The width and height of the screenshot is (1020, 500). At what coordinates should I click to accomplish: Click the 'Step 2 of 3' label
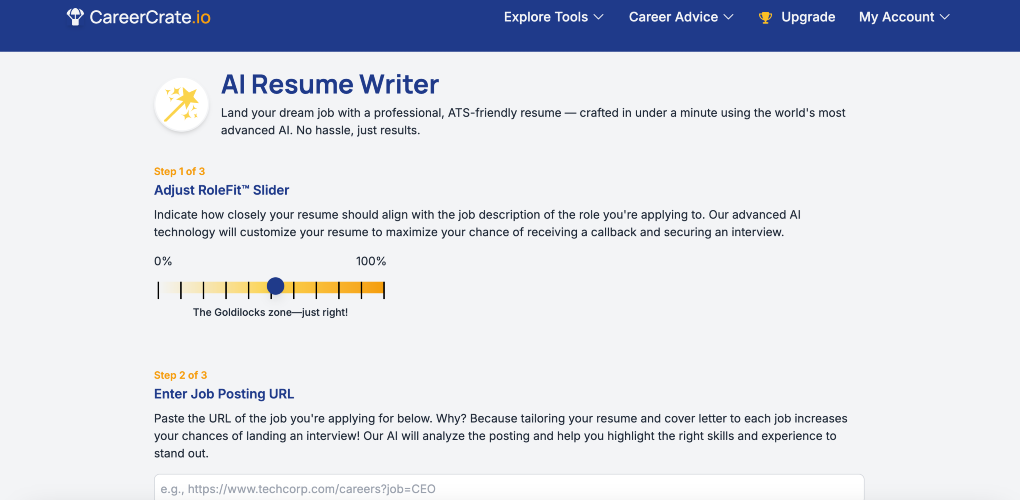coord(180,375)
